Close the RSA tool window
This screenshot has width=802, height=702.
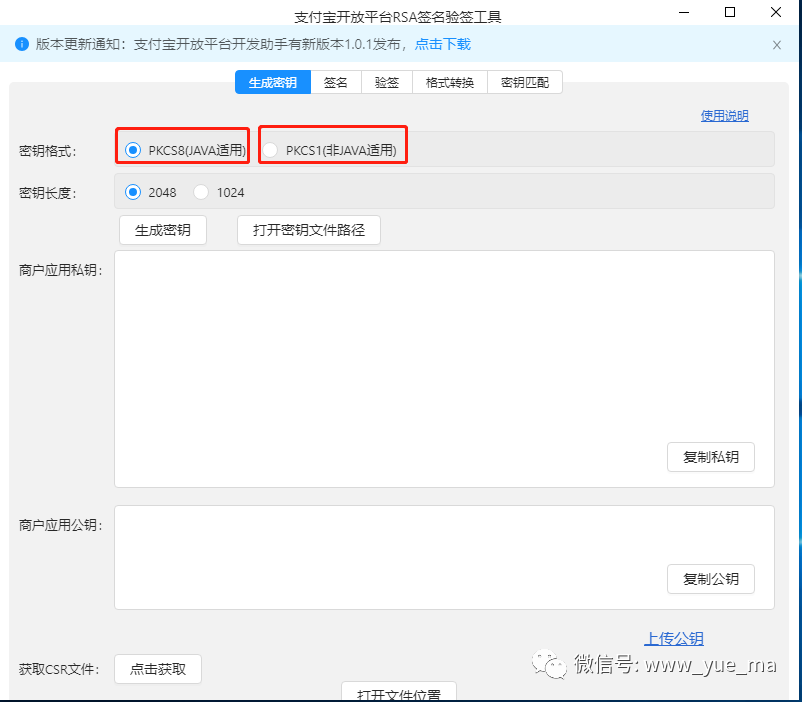(x=776, y=12)
